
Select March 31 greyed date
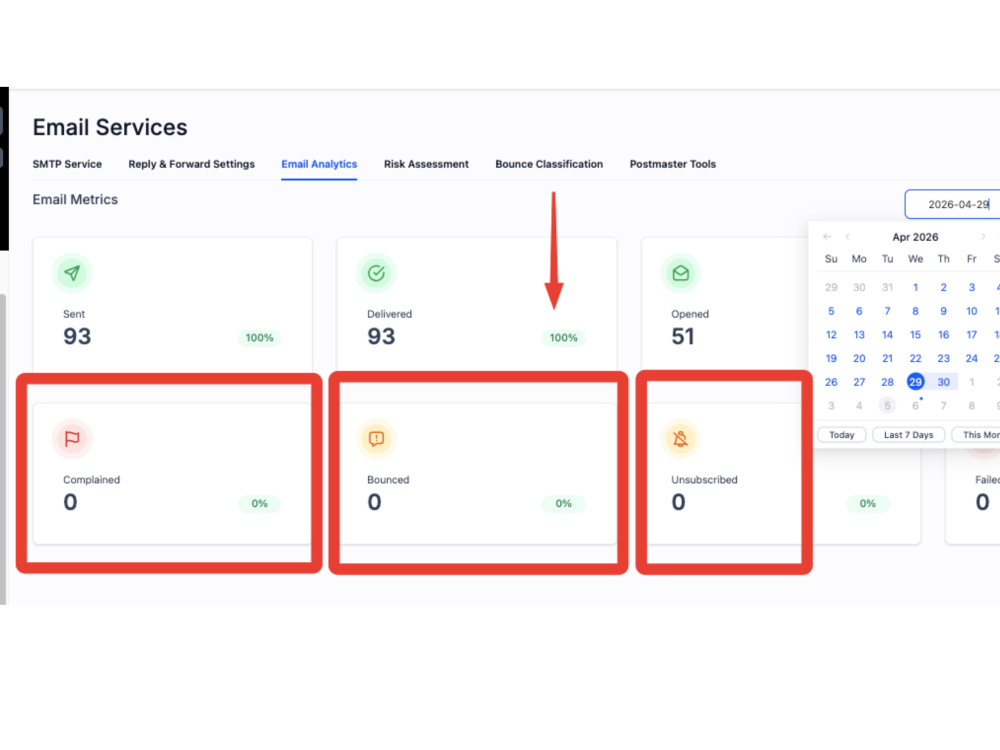[887, 288]
